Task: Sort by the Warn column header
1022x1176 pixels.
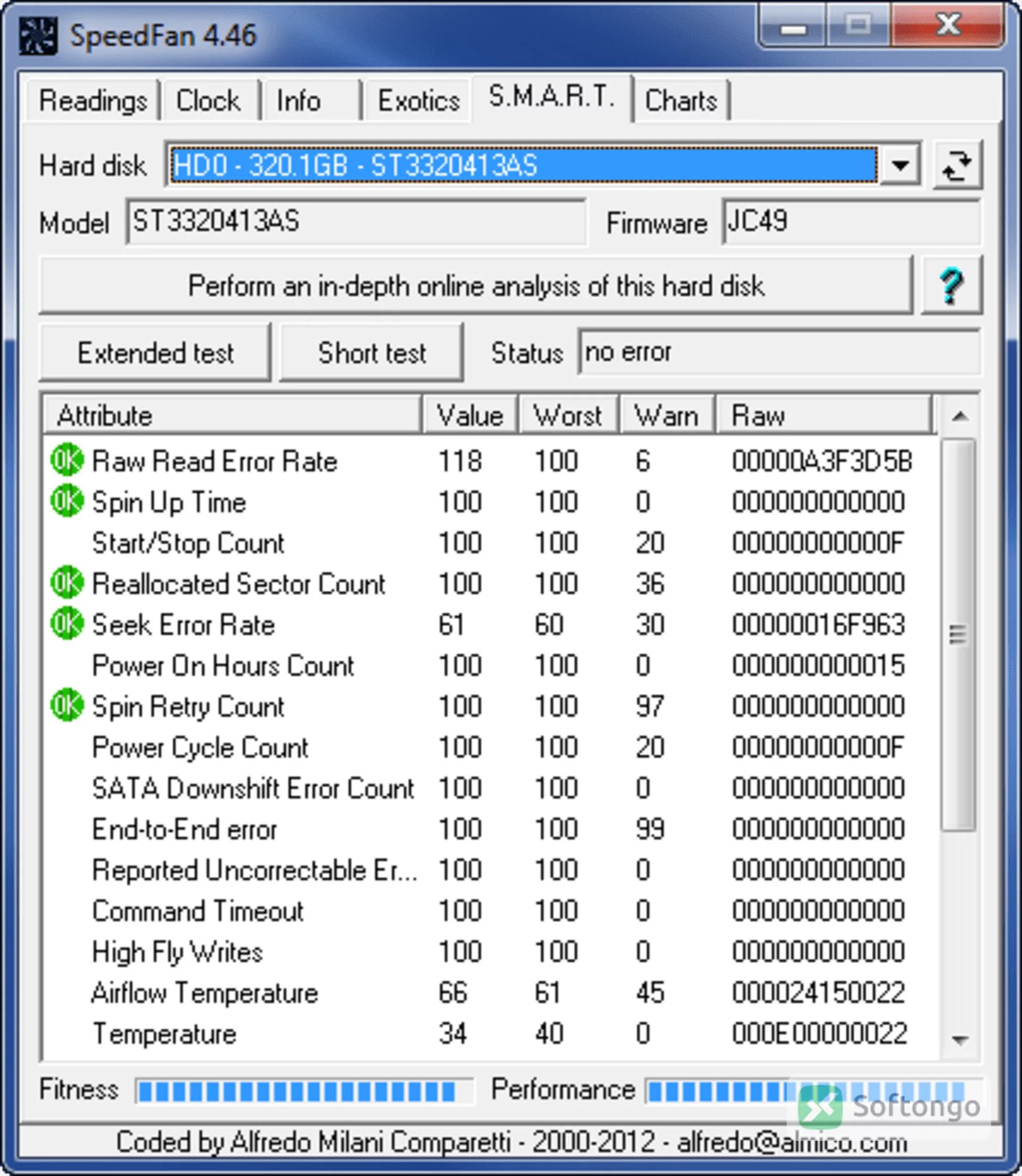Action: [x=667, y=415]
